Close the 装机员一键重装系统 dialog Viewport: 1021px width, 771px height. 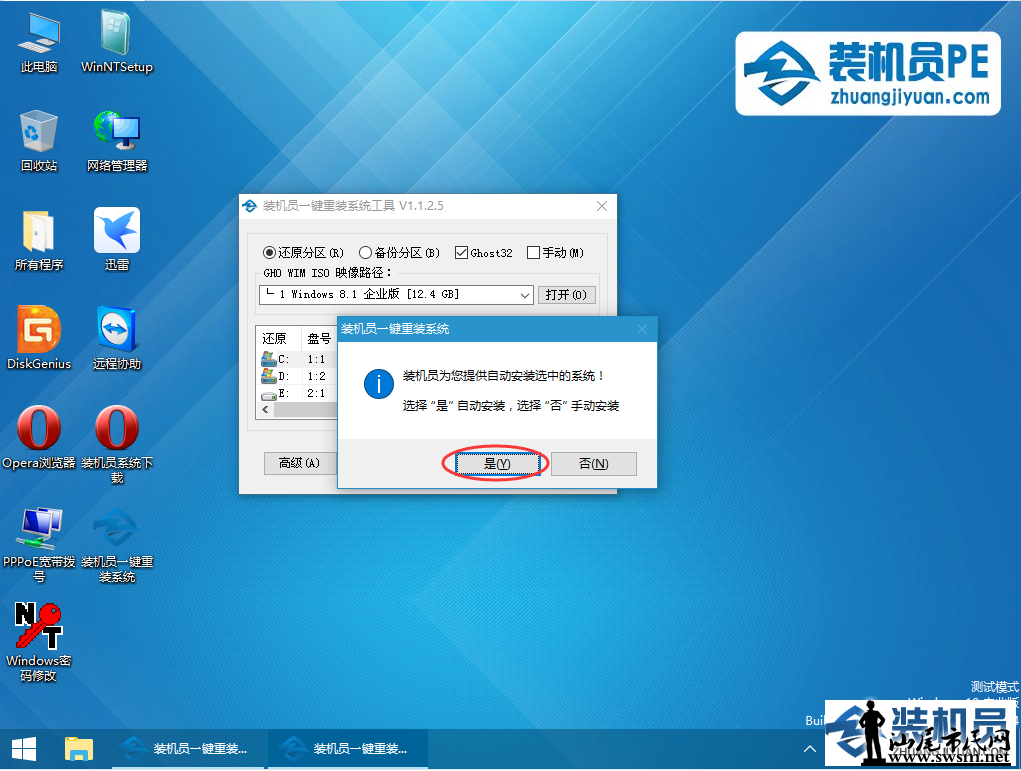[x=642, y=329]
